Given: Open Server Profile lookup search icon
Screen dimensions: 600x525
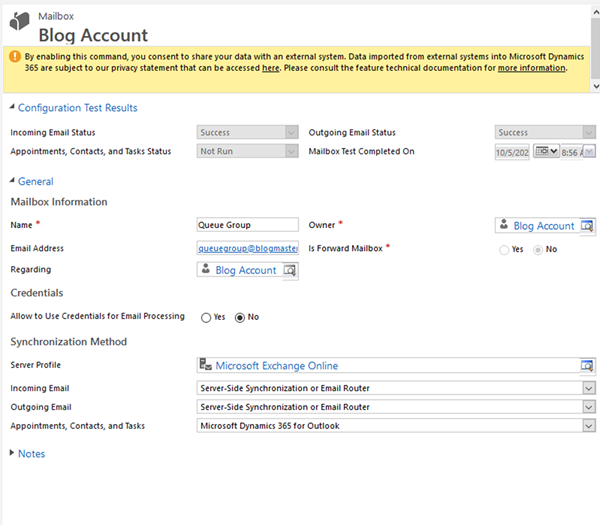Looking at the screenshot, I should [587, 366].
